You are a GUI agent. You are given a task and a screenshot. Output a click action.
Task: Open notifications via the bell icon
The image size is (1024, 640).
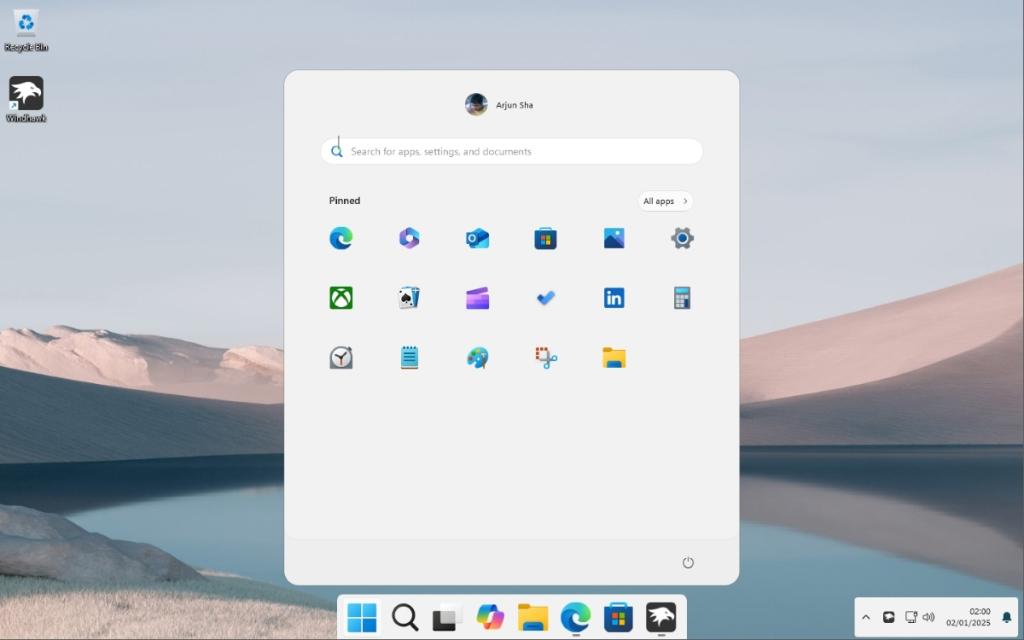pyautogui.click(x=1008, y=617)
